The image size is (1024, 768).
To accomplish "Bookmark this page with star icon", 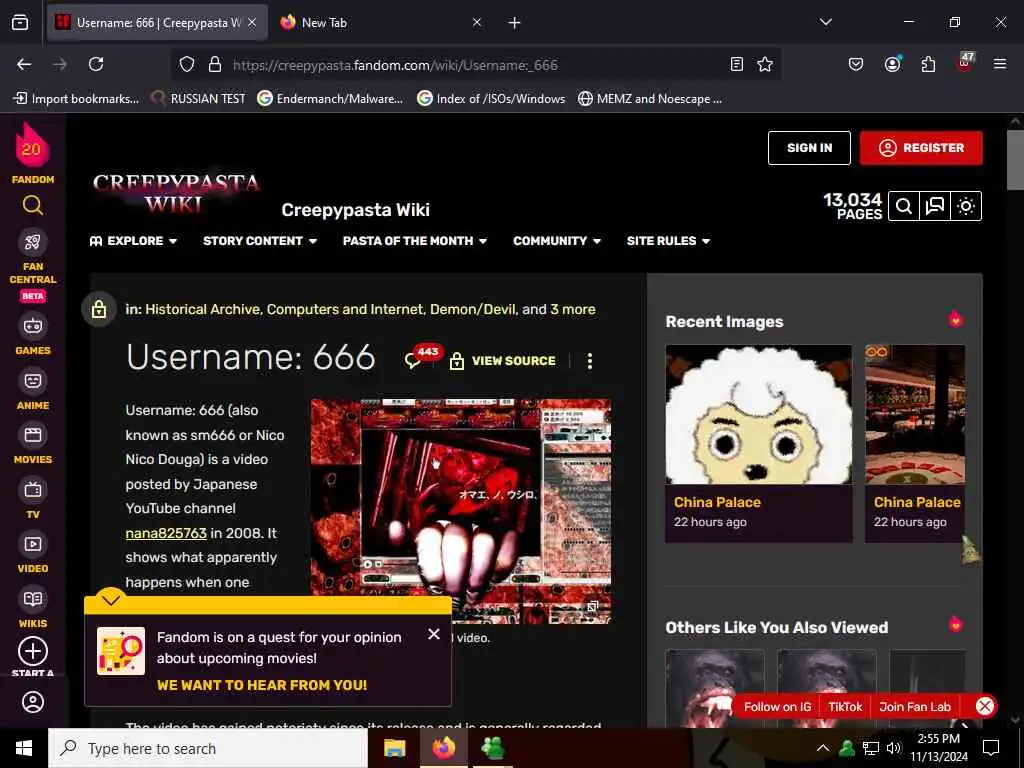I will 765,64.
